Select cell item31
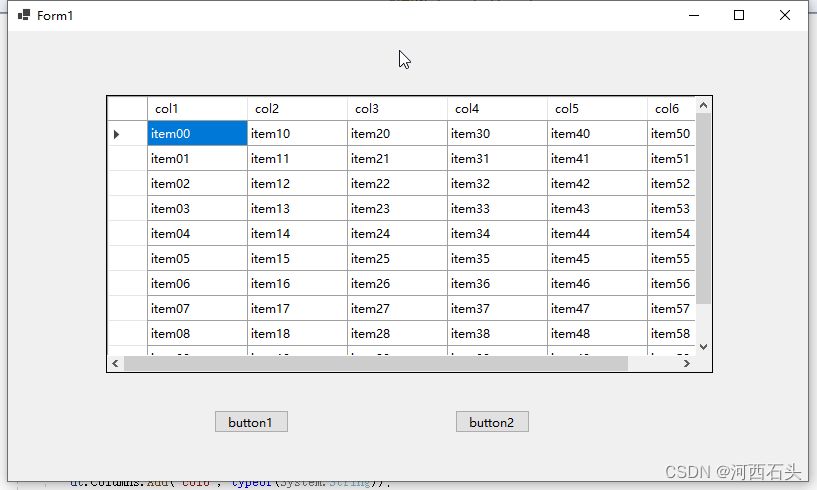Image resolution: width=817 pixels, height=490 pixels. [x=498, y=158]
